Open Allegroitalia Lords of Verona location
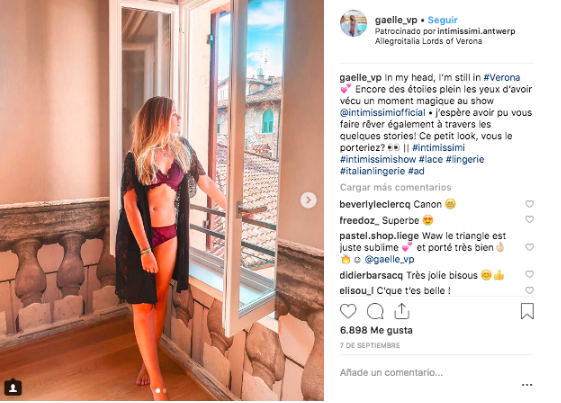Image resolution: width=561 pixels, height=403 pixels. 428,41
